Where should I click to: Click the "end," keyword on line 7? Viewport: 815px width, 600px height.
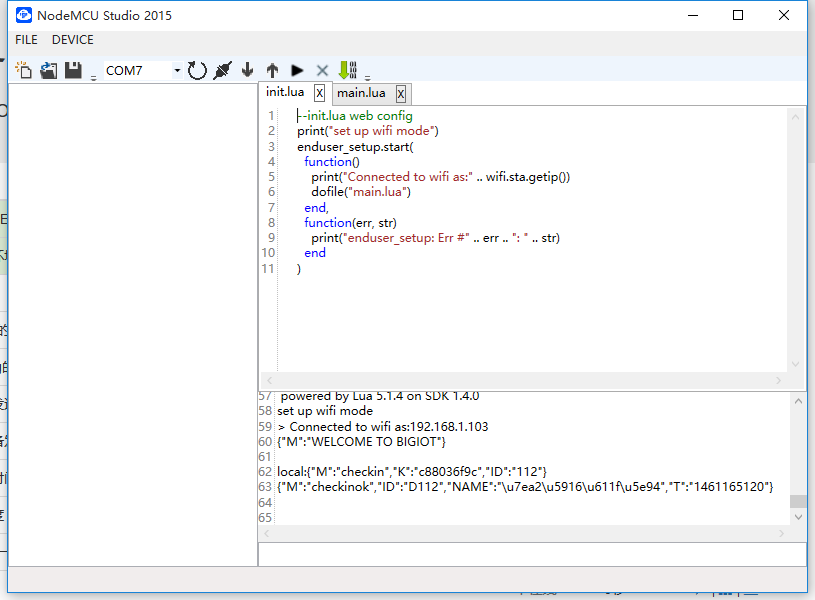click(317, 208)
